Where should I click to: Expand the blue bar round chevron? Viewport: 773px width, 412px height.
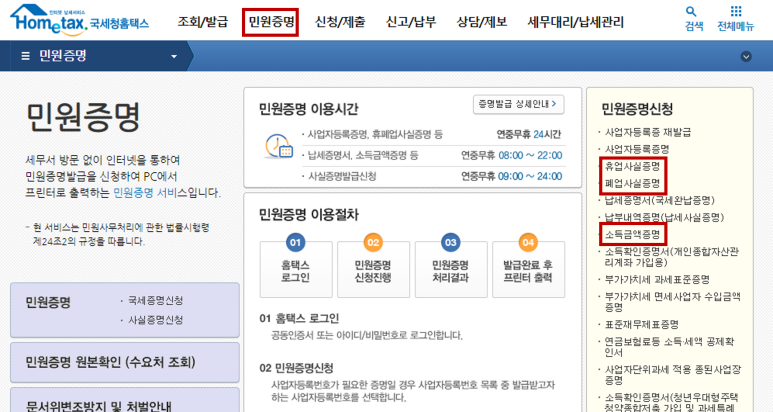(746, 56)
